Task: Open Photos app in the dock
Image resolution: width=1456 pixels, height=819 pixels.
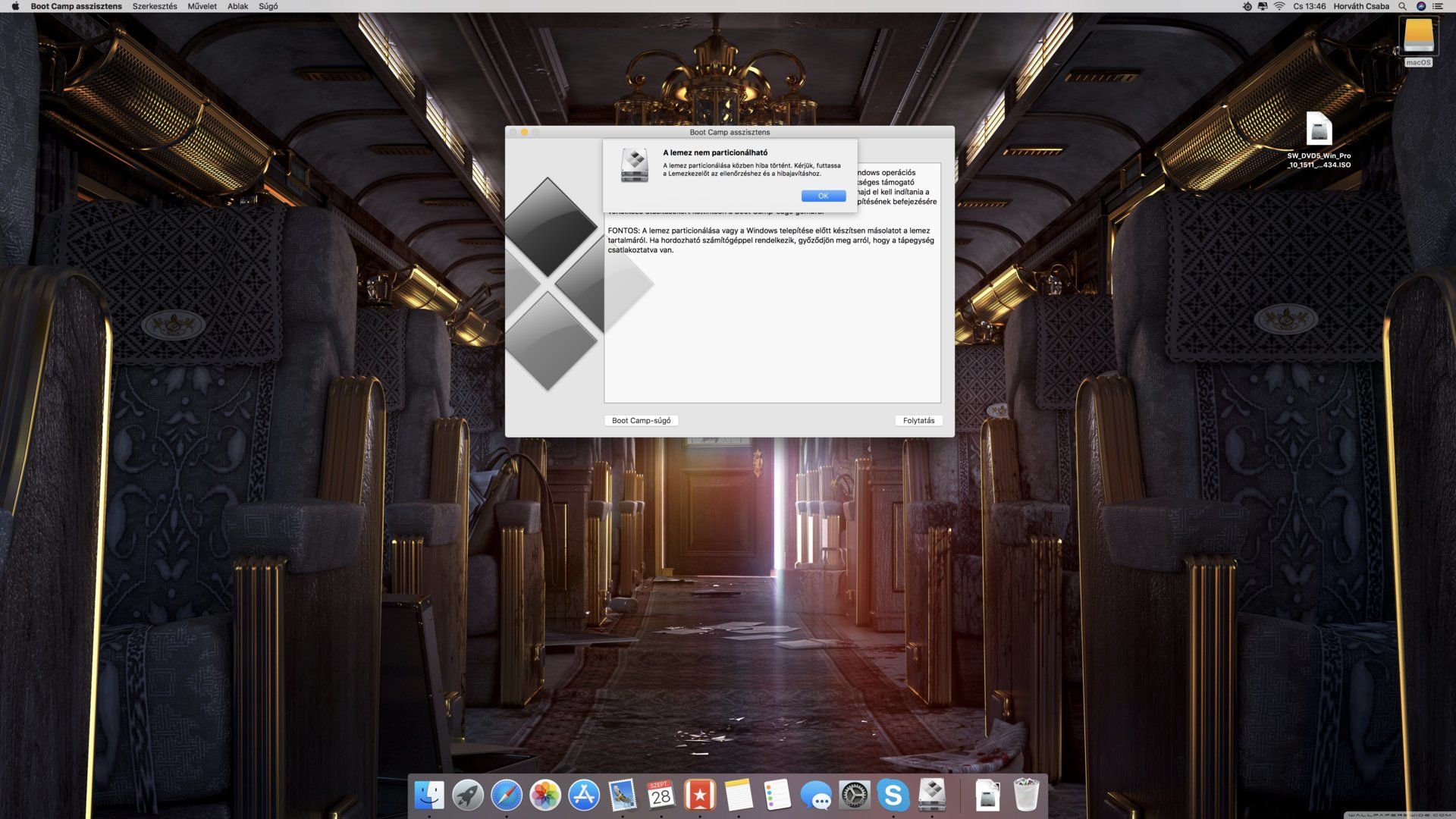Action: tap(545, 795)
